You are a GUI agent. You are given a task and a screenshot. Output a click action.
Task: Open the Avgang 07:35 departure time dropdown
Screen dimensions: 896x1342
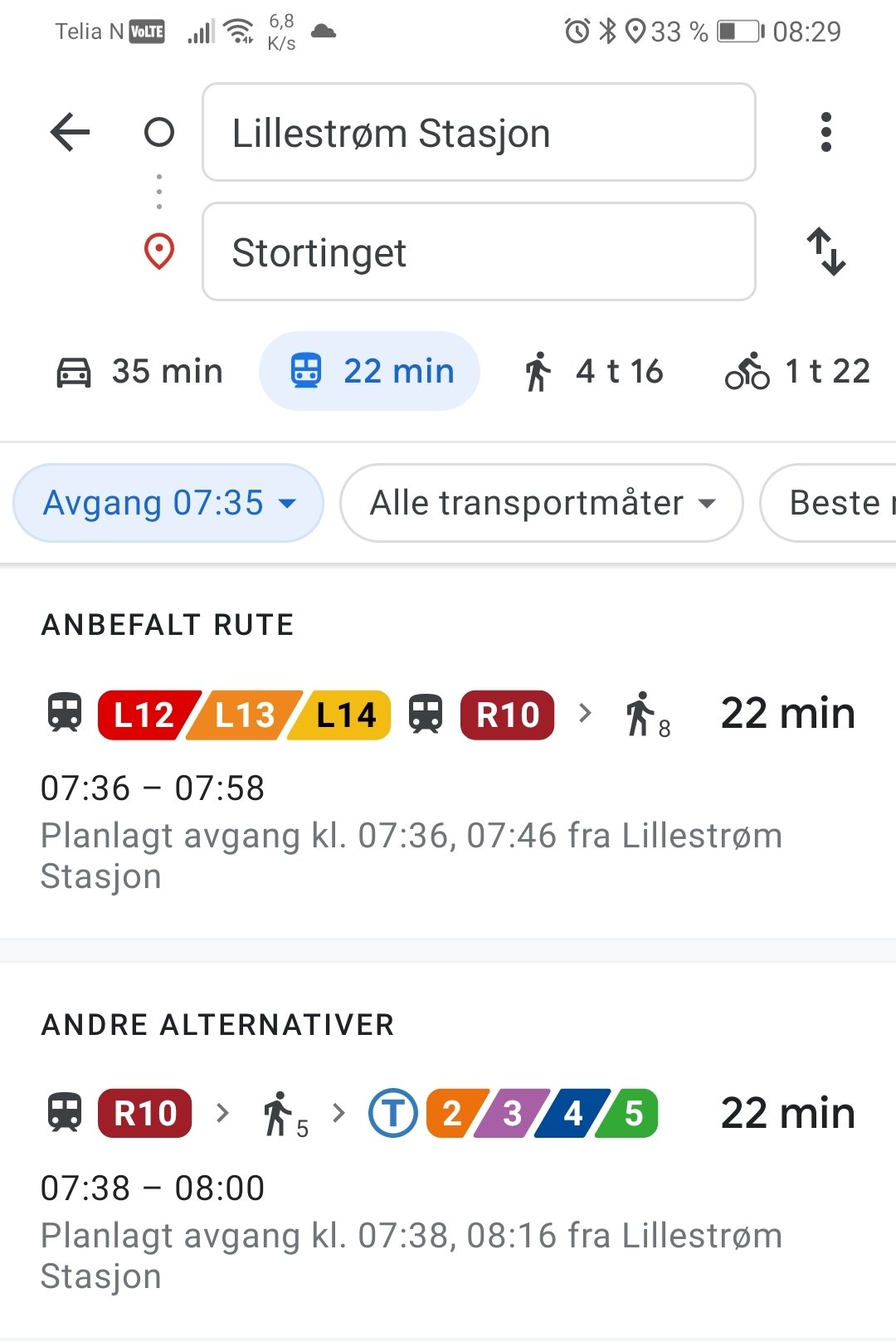pyautogui.click(x=168, y=503)
